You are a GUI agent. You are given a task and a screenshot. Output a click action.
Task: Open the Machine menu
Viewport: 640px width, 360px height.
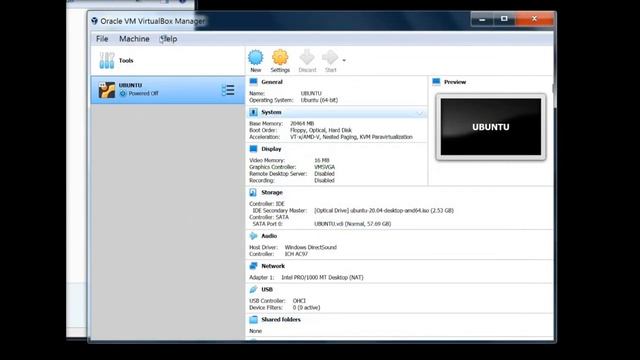click(134, 39)
